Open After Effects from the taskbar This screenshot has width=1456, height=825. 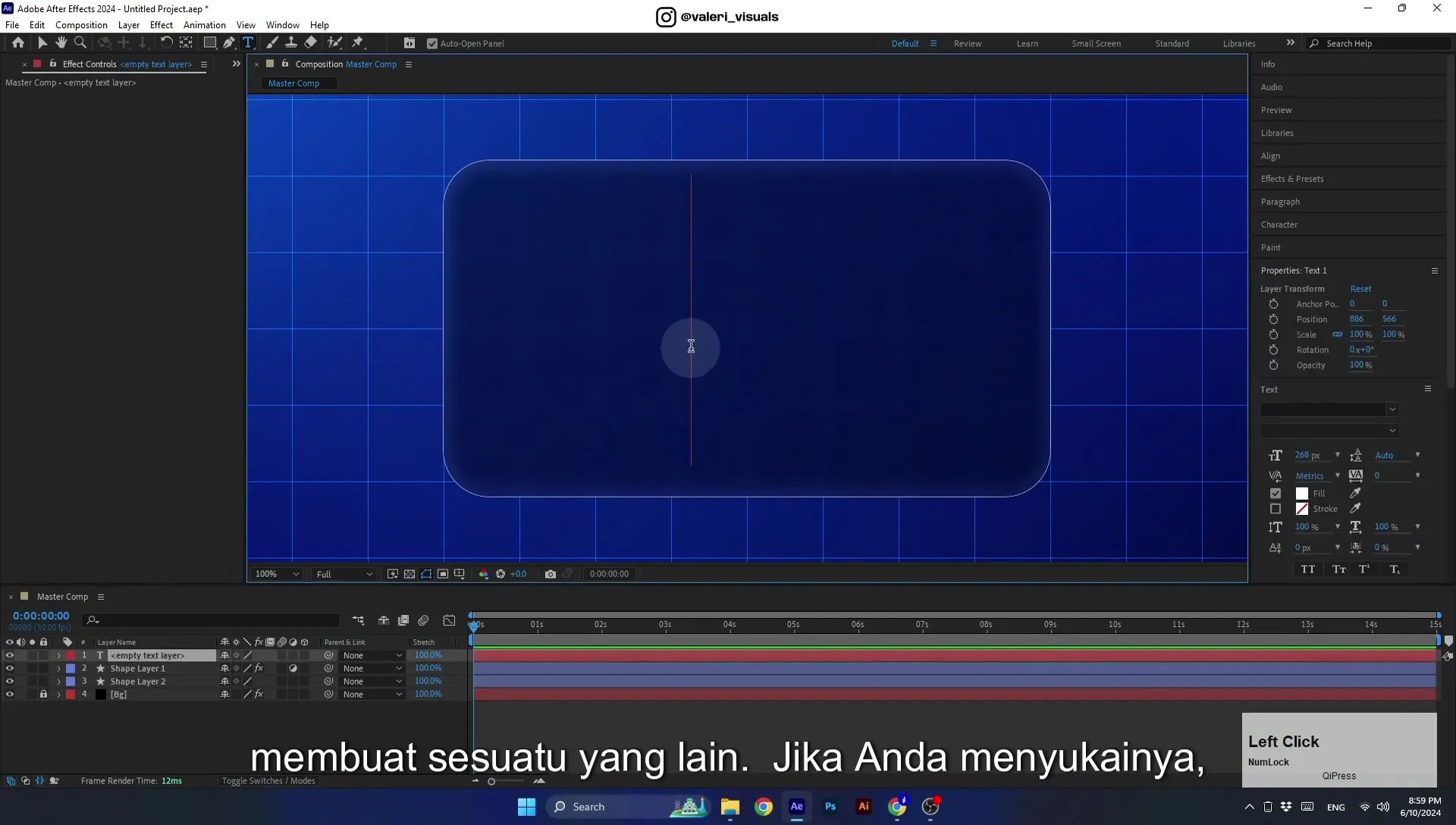[796, 807]
